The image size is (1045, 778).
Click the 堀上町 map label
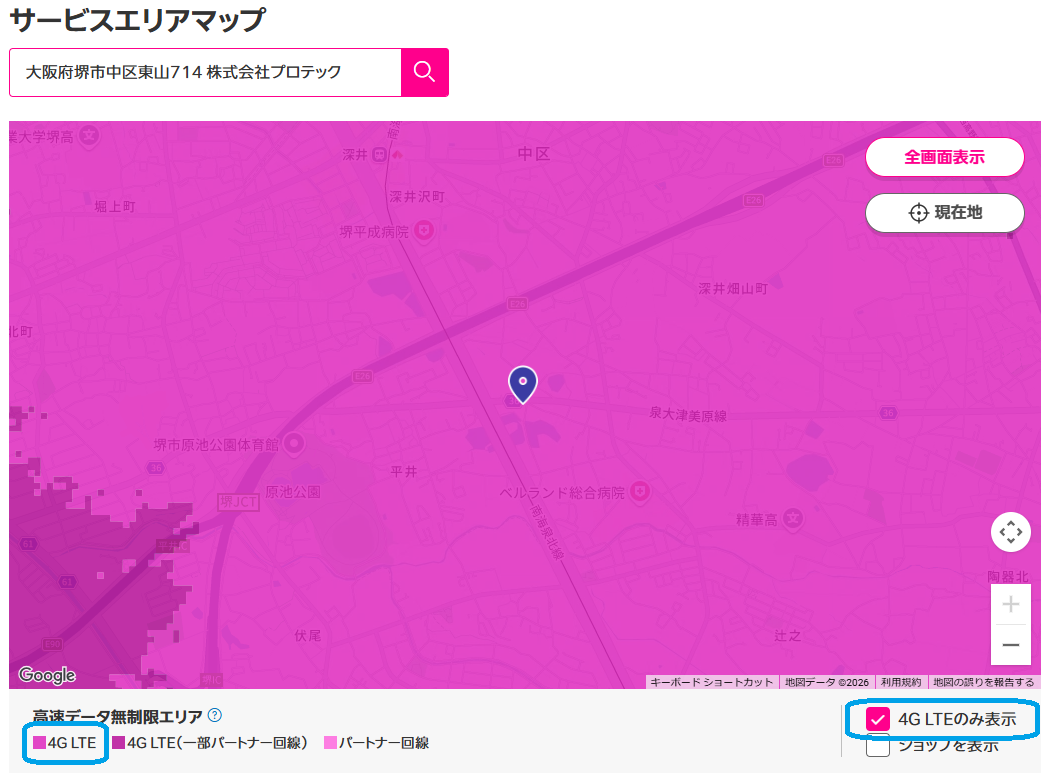tap(115, 207)
